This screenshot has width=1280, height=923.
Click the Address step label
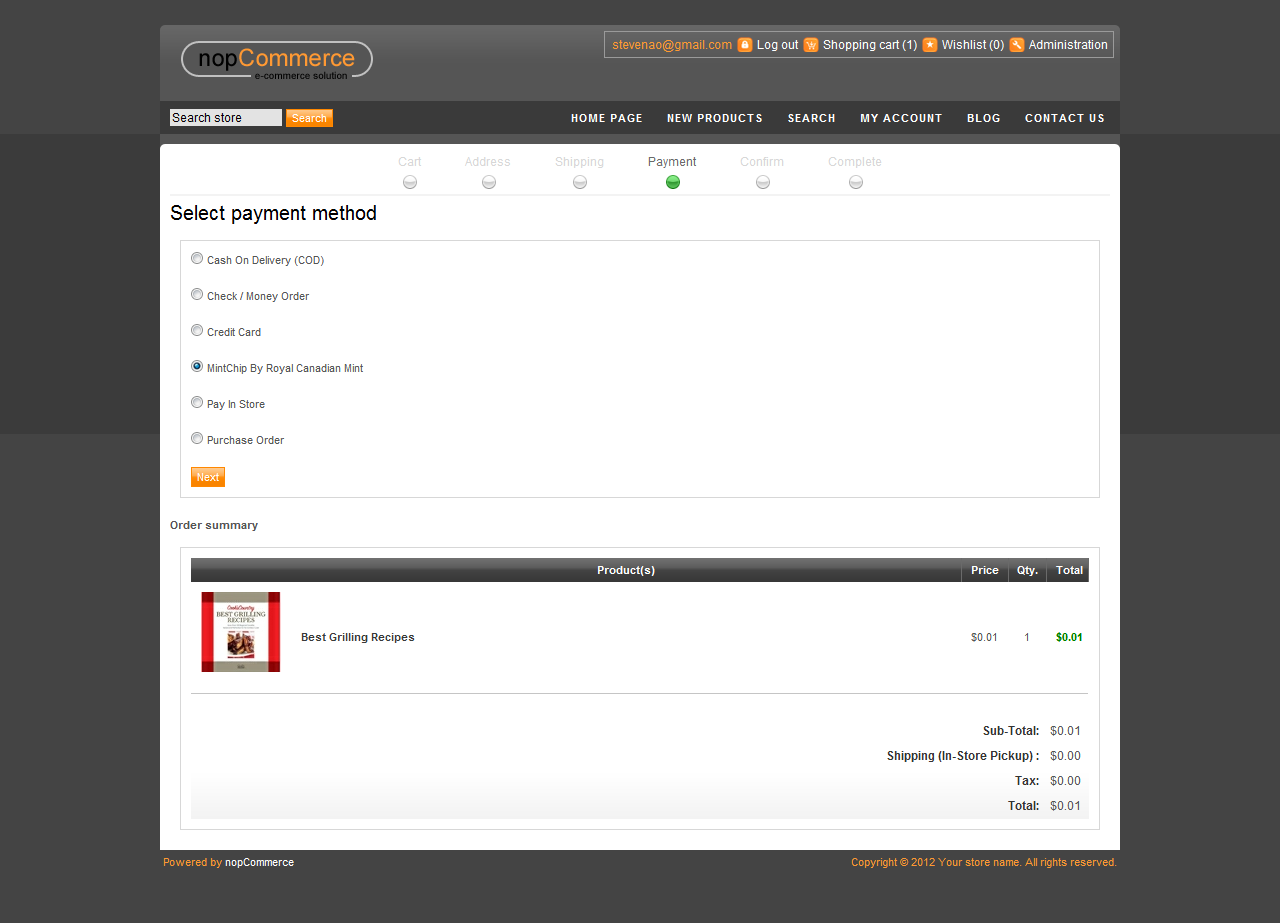tap(488, 162)
